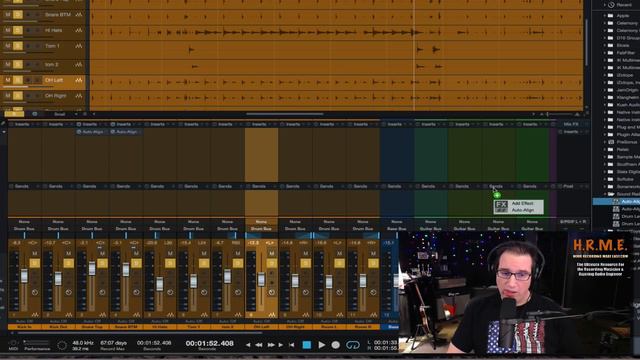
Task: Click the fast forward button in transport
Action: tap(271, 345)
